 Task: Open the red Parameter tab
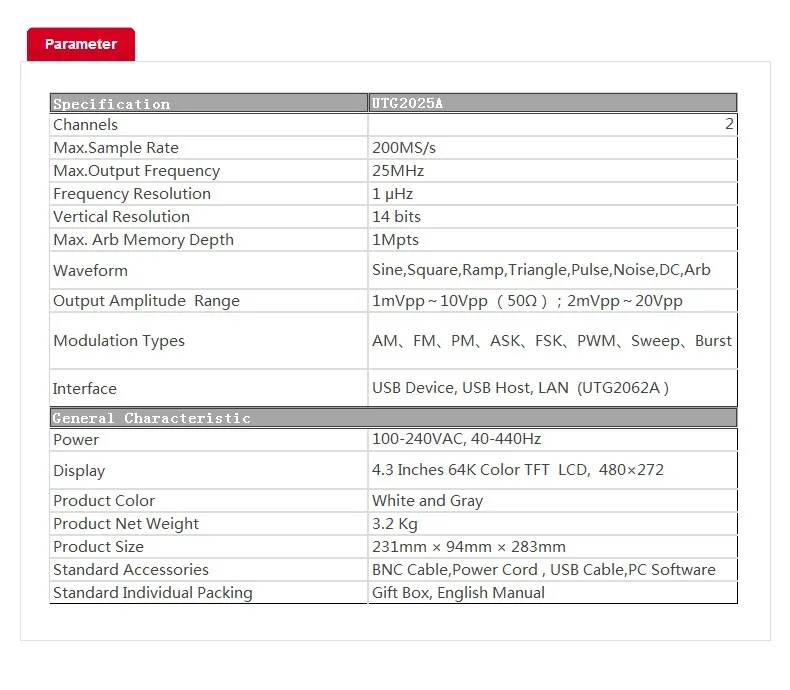click(81, 44)
